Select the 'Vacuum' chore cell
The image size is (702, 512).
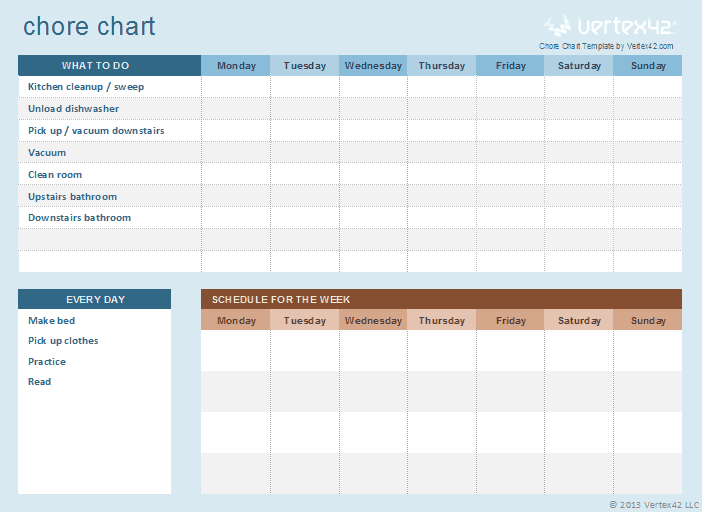(110, 153)
